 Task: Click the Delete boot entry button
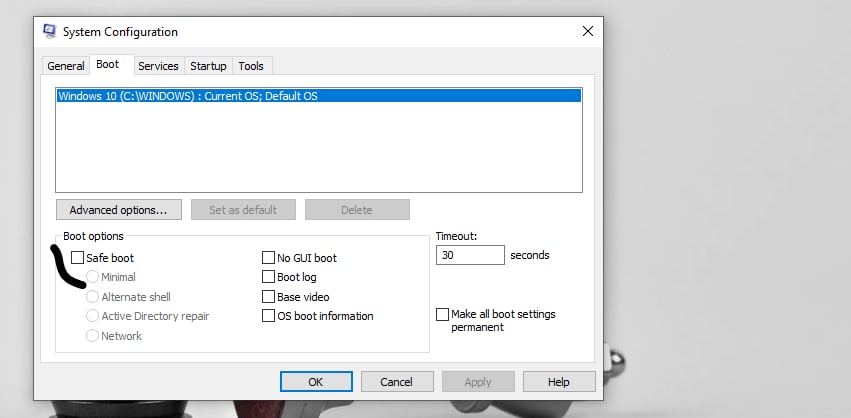[357, 210]
